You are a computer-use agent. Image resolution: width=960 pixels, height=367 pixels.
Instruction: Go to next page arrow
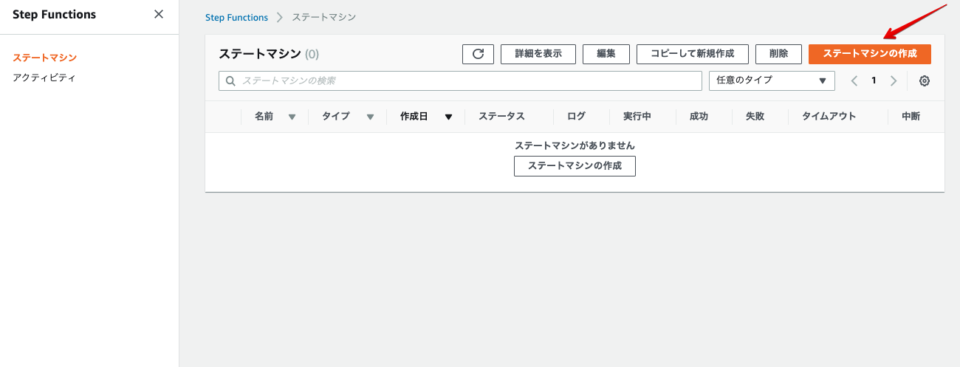(893, 81)
